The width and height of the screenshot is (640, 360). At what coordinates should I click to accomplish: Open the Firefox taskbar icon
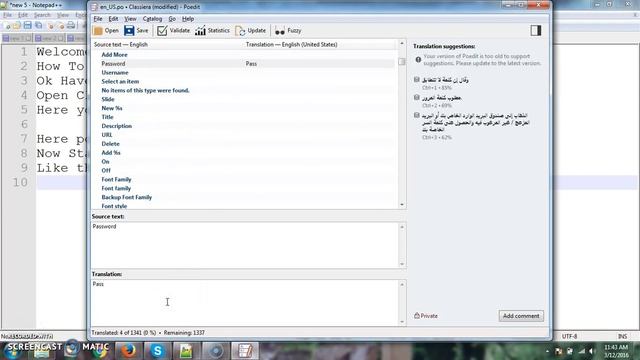tap(128, 351)
